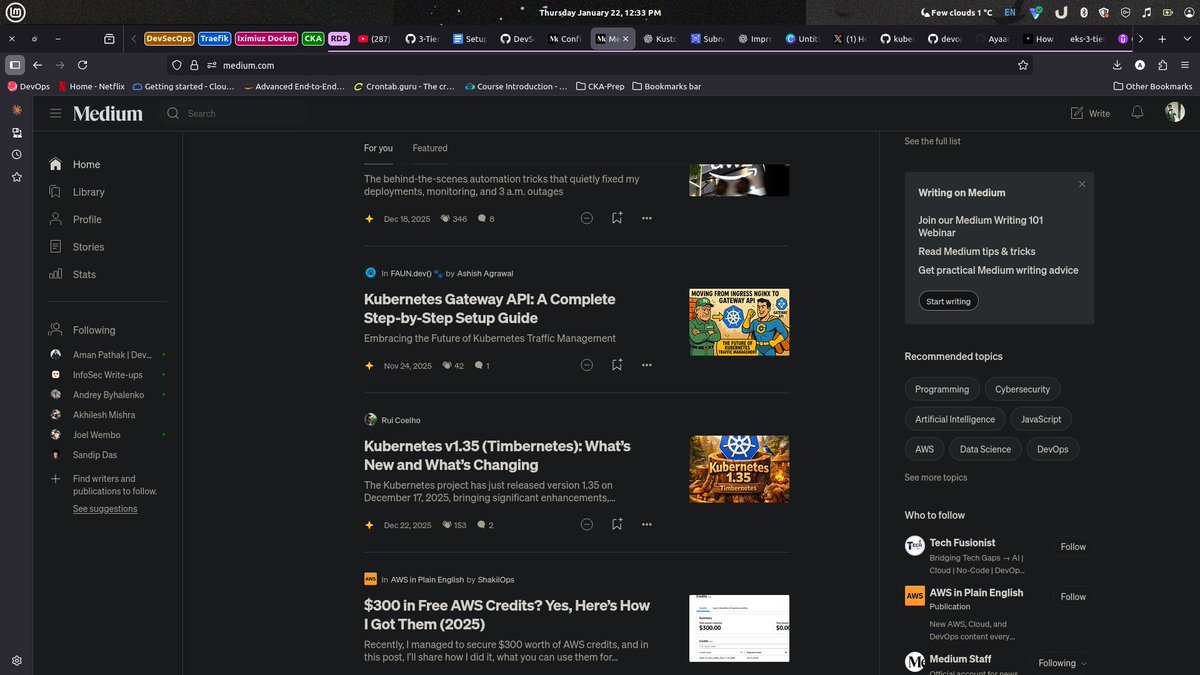Image resolution: width=1200 pixels, height=675 pixels.
Task: Follow AWS in Plain English
Action: pyautogui.click(x=1073, y=597)
